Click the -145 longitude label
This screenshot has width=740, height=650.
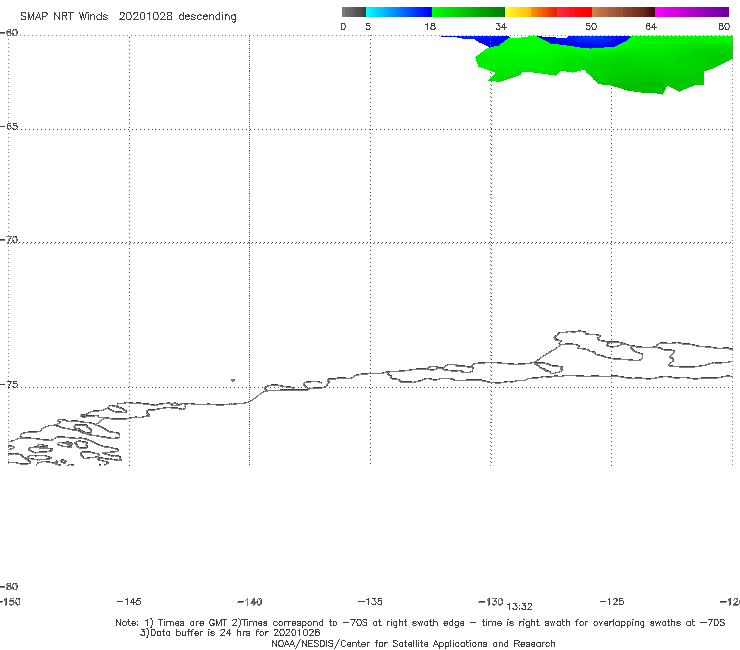(x=129, y=602)
